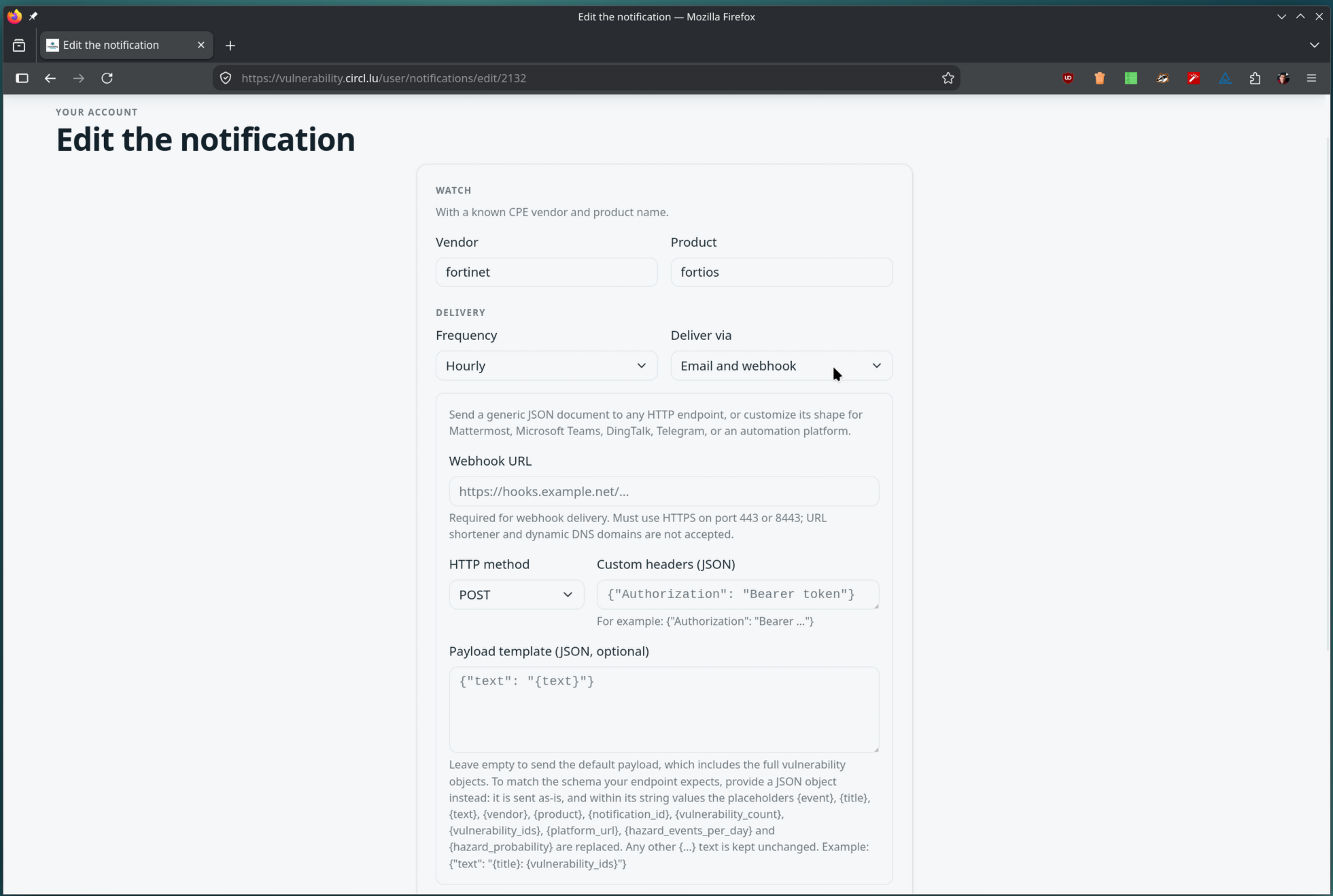Close the 'Edit the notification' tab
The width and height of the screenshot is (1333, 896).
click(x=201, y=45)
